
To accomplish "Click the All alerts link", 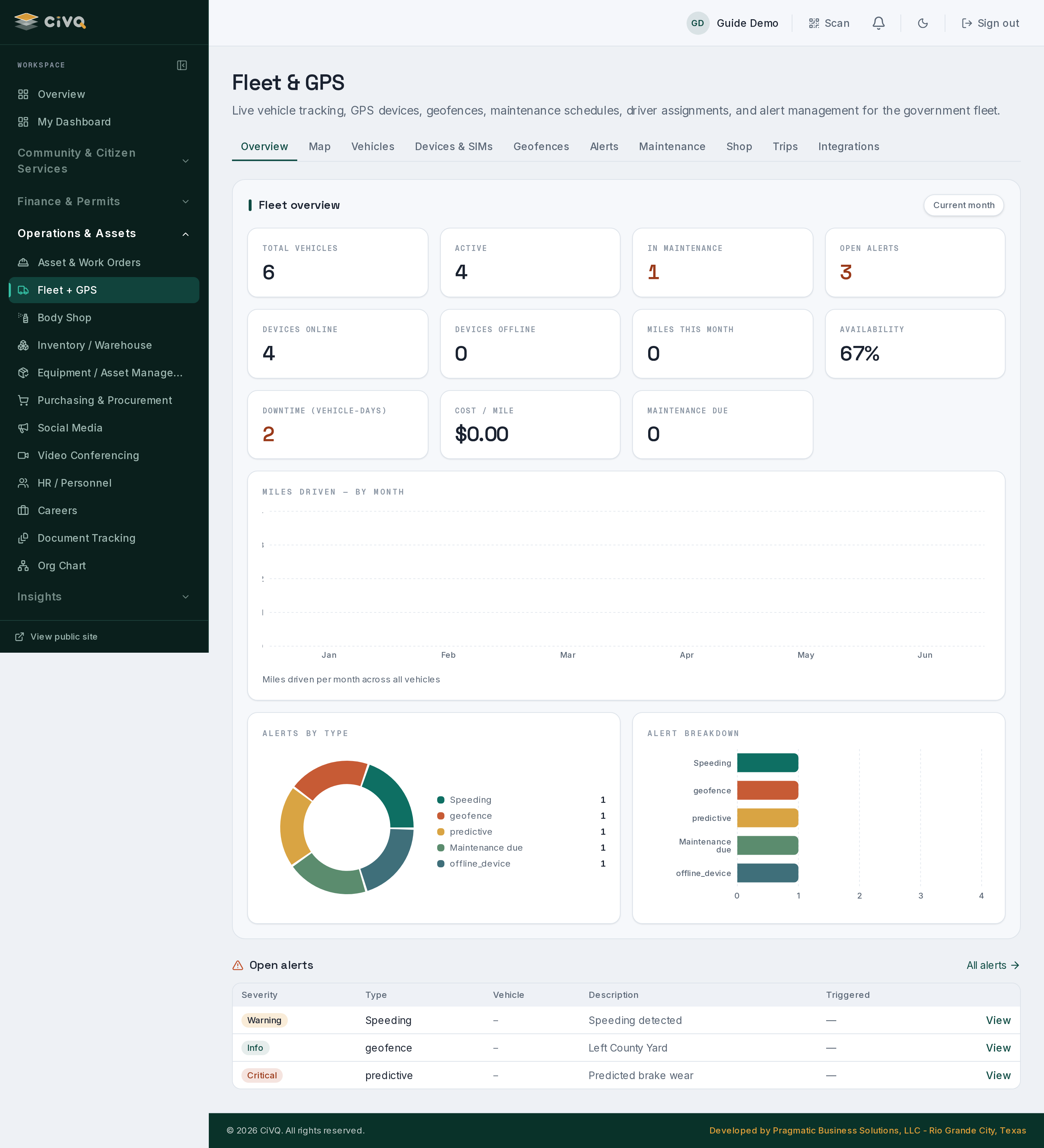I will click(992, 965).
